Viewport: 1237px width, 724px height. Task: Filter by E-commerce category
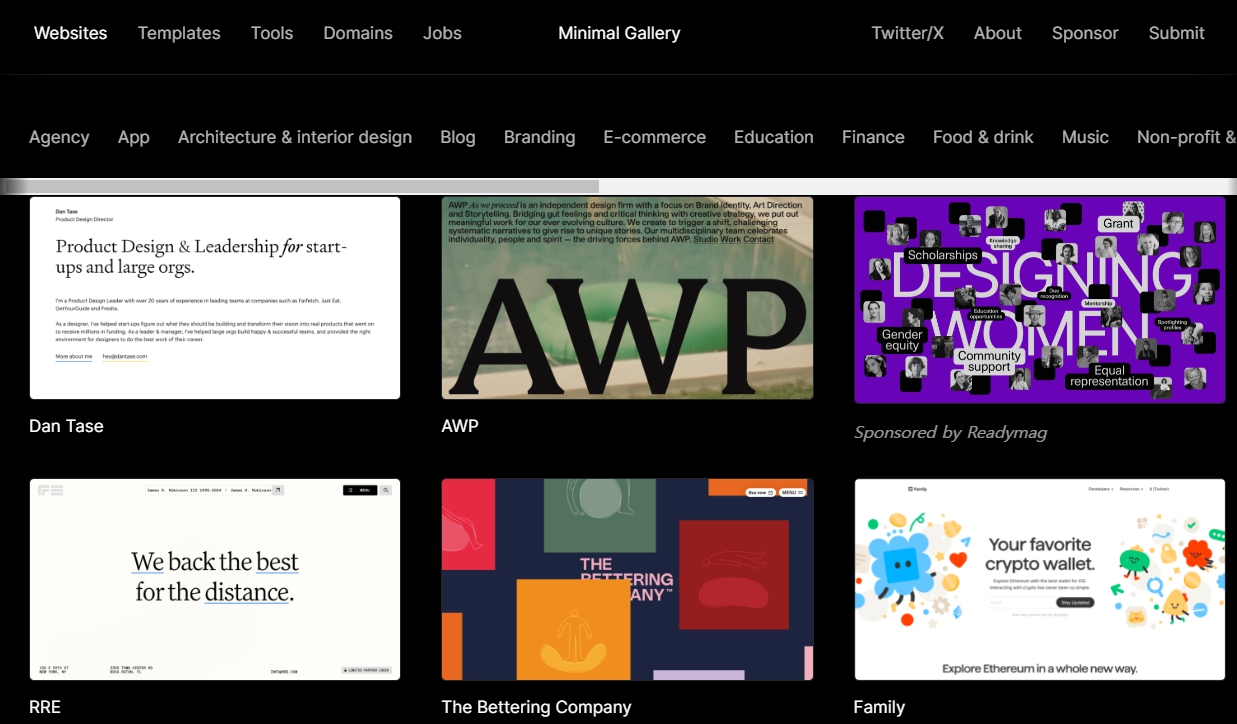point(655,137)
